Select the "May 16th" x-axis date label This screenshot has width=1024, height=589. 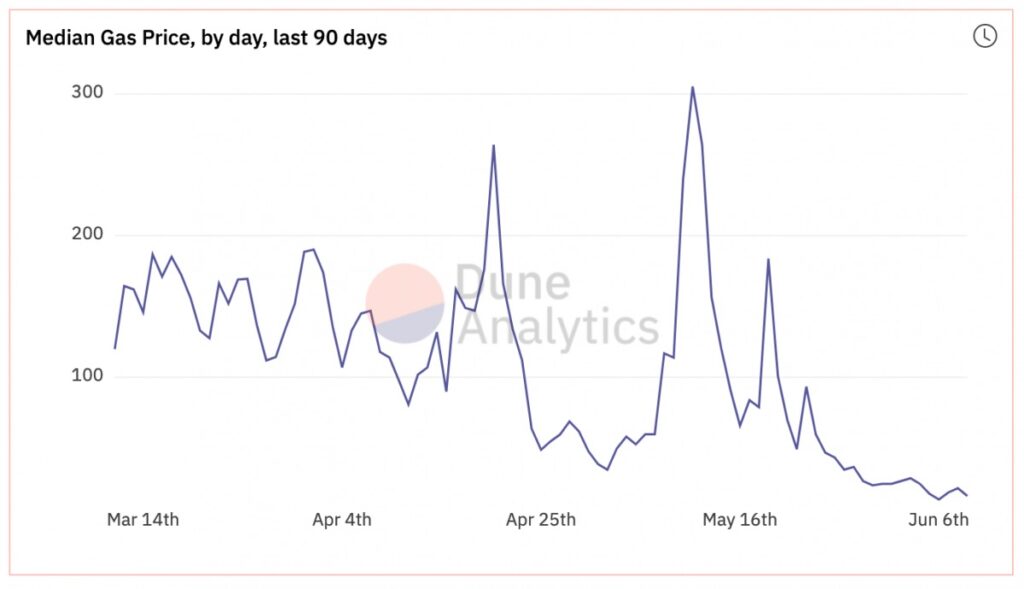point(740,519)
